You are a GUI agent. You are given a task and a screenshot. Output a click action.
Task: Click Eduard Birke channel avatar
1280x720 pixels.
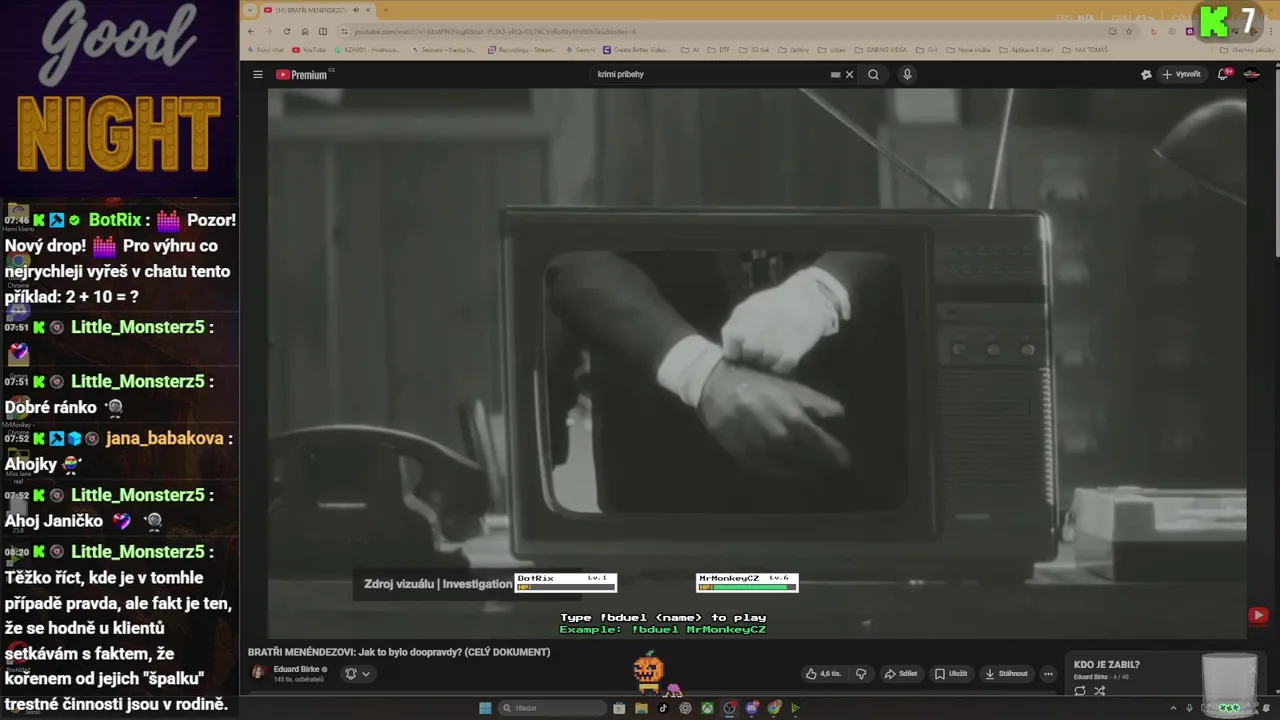pos(258,673)
